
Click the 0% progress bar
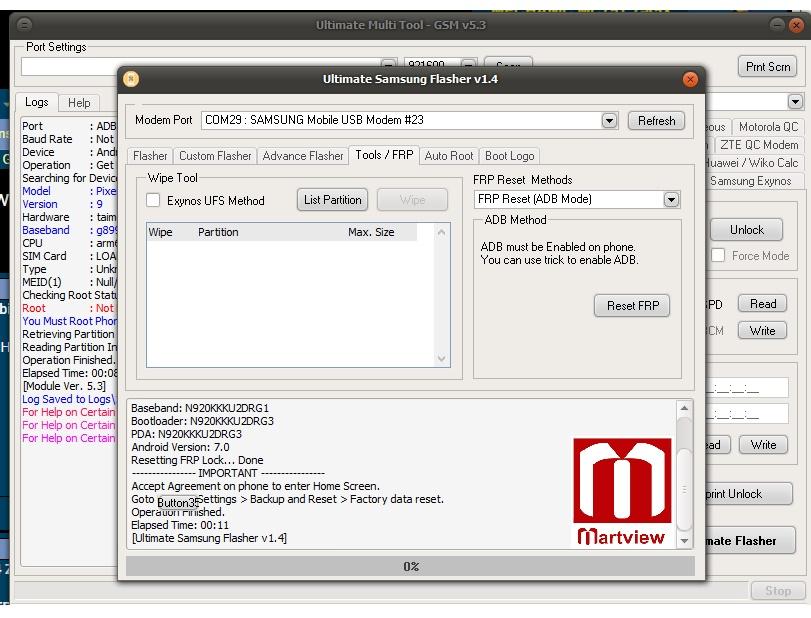point(410,566)
